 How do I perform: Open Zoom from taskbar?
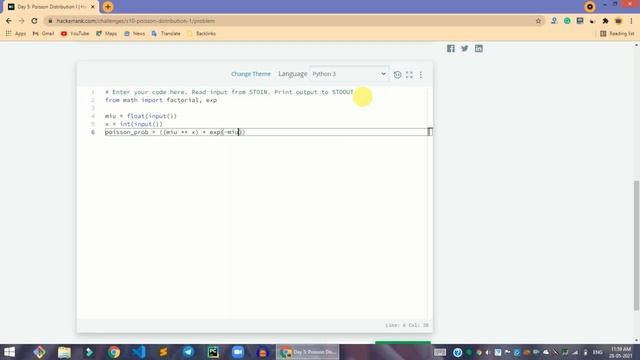point(238,352)
